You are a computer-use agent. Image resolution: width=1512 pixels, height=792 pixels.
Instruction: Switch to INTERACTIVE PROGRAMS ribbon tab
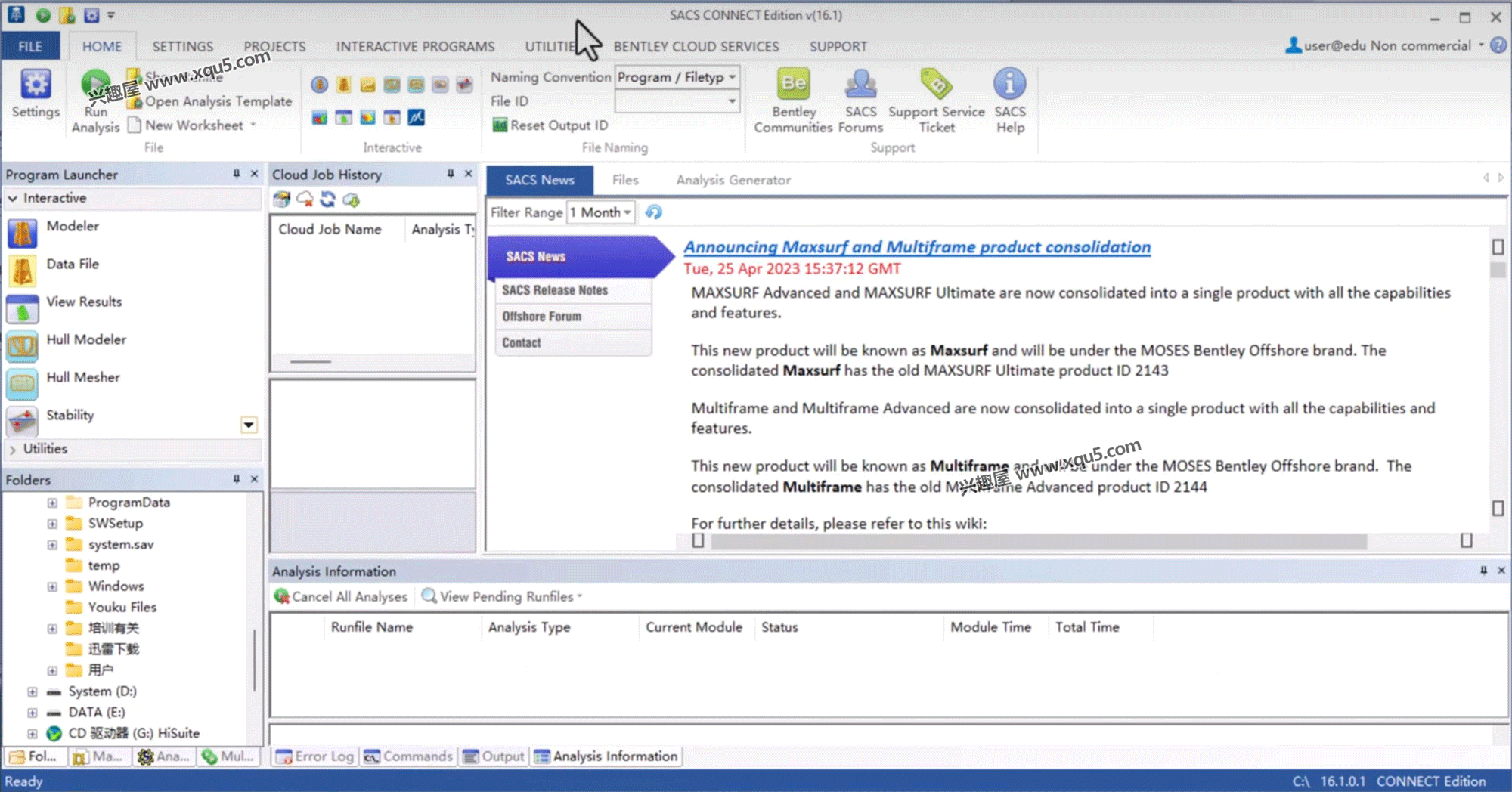point(415,46)
